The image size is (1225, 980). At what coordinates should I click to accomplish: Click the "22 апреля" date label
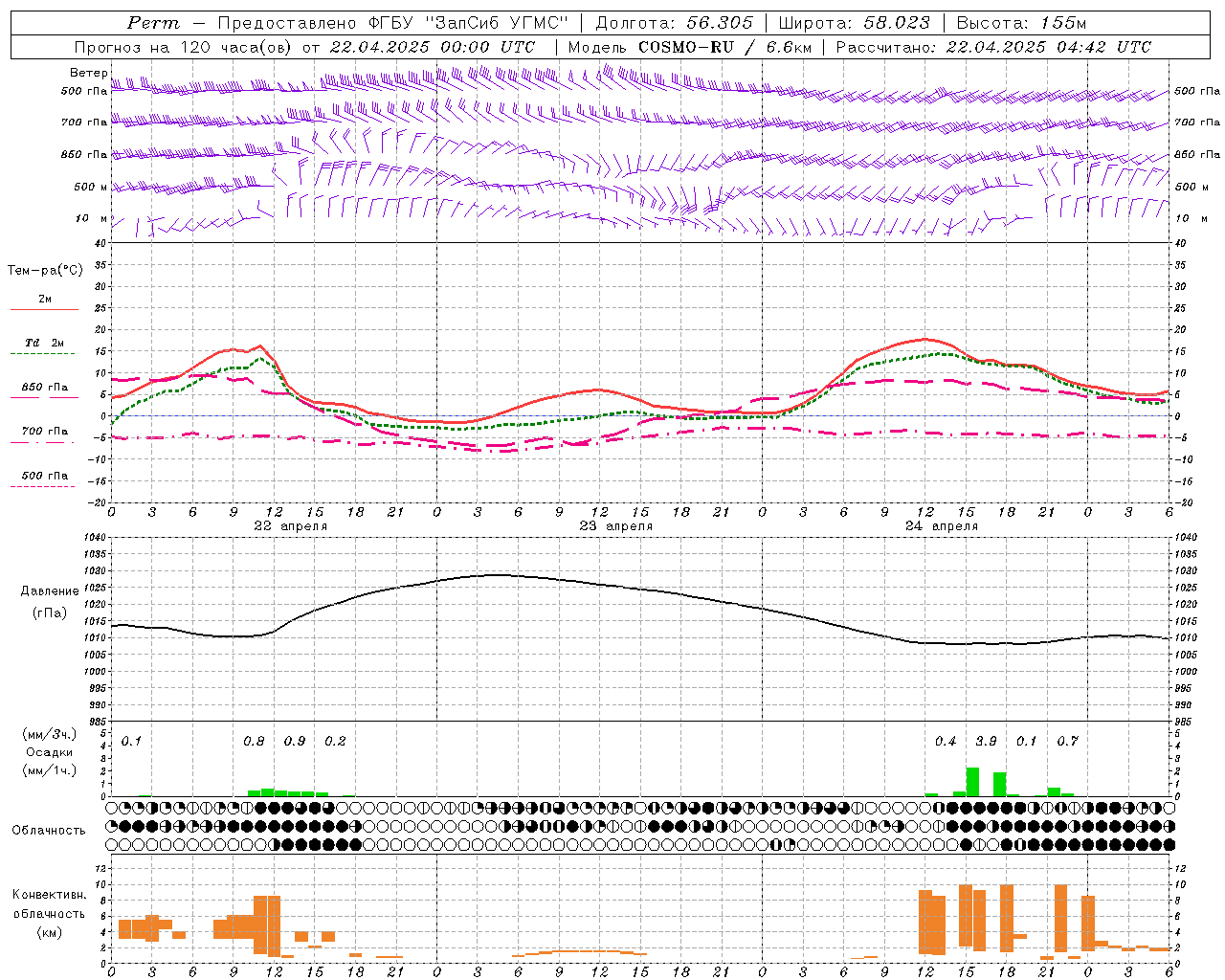tap(290, 526)
